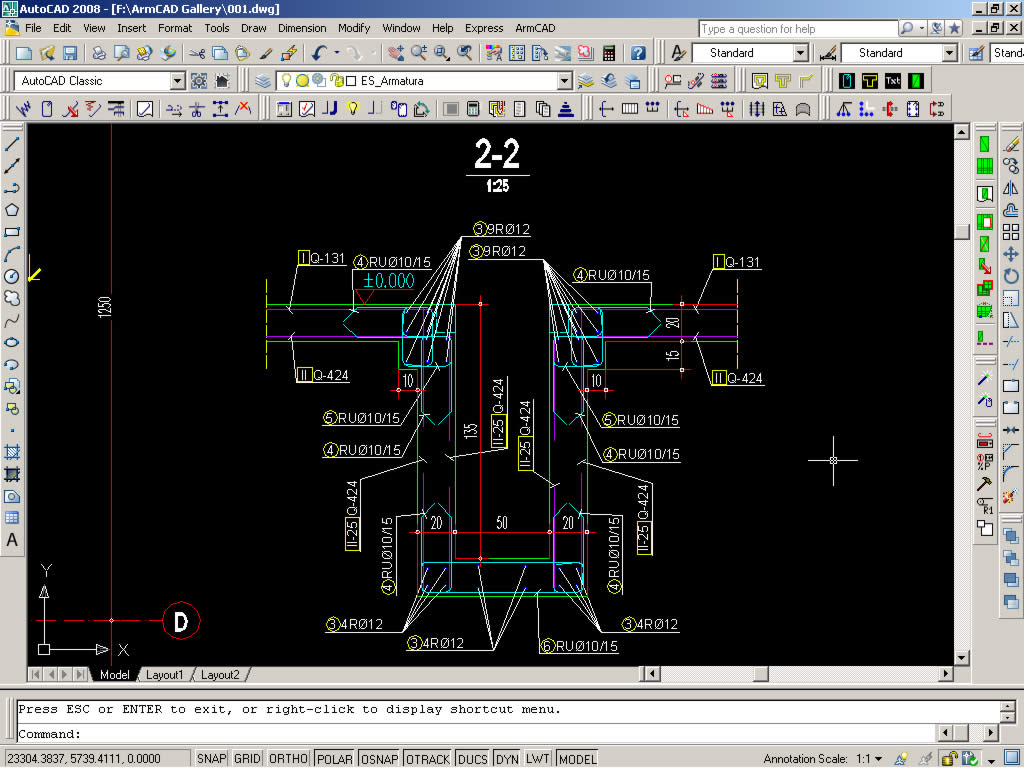Pick the Circle draw tool

tap(12, 276)
